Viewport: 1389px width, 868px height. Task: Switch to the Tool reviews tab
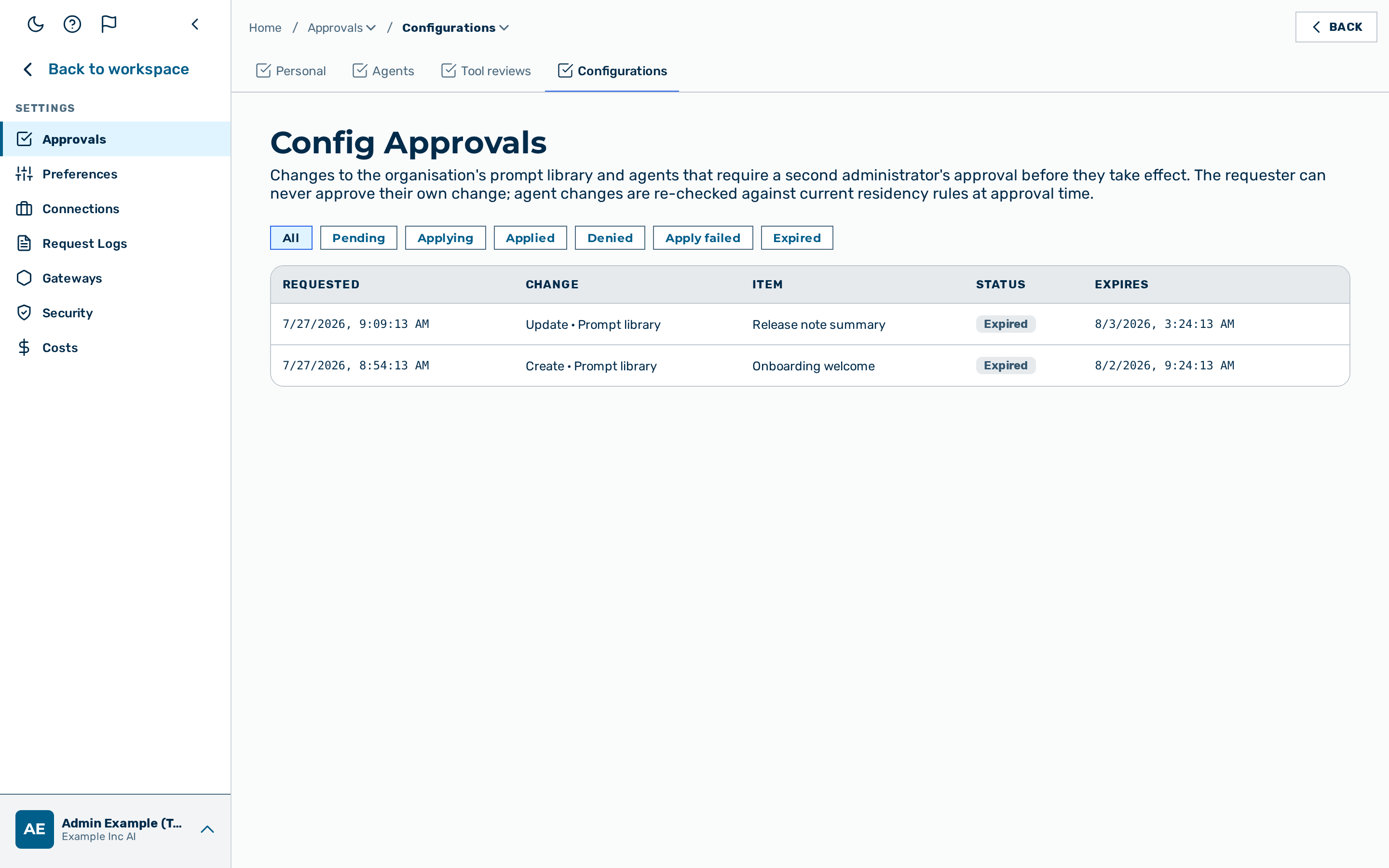point(486,70)
